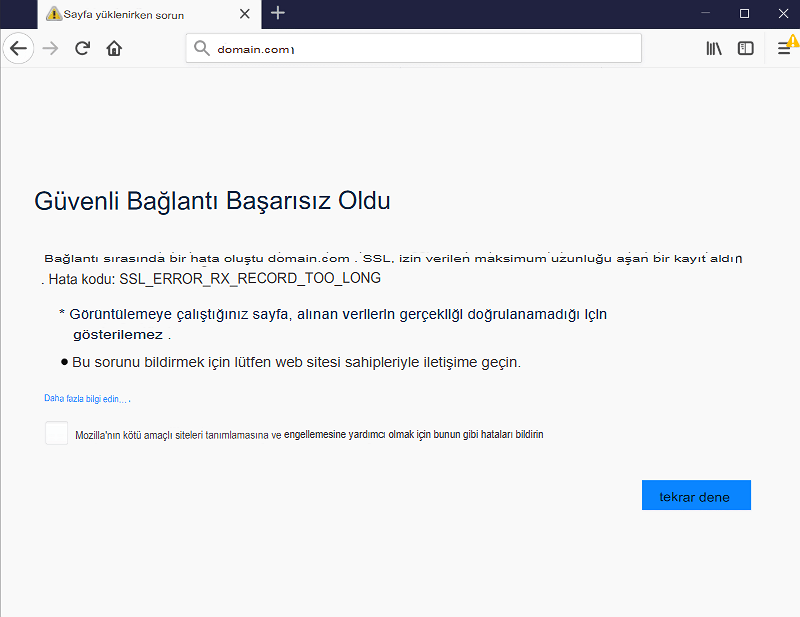Navigate forward one page

click(50, 48)
